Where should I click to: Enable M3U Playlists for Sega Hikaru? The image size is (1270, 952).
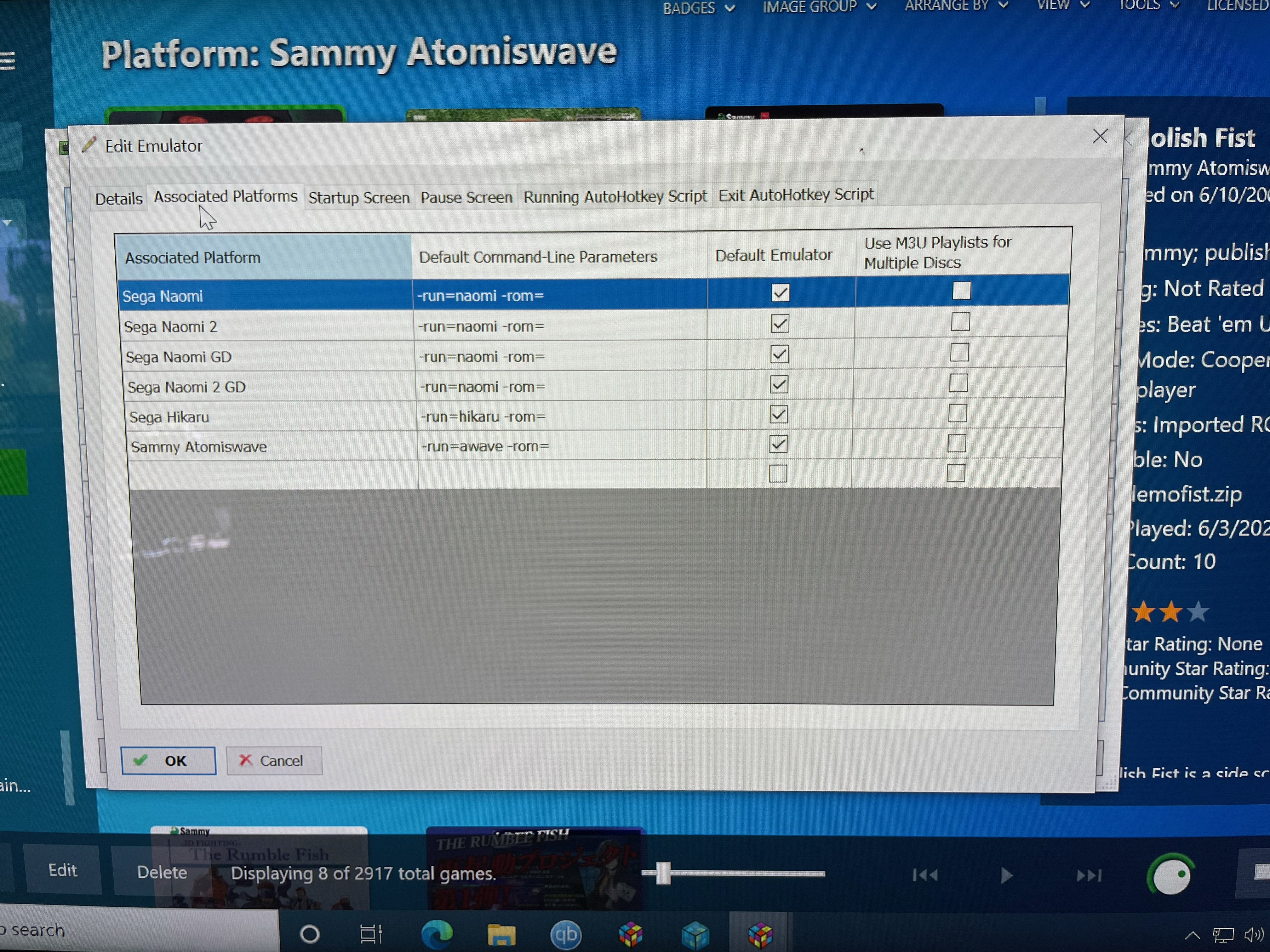click(x=957, y=413)
